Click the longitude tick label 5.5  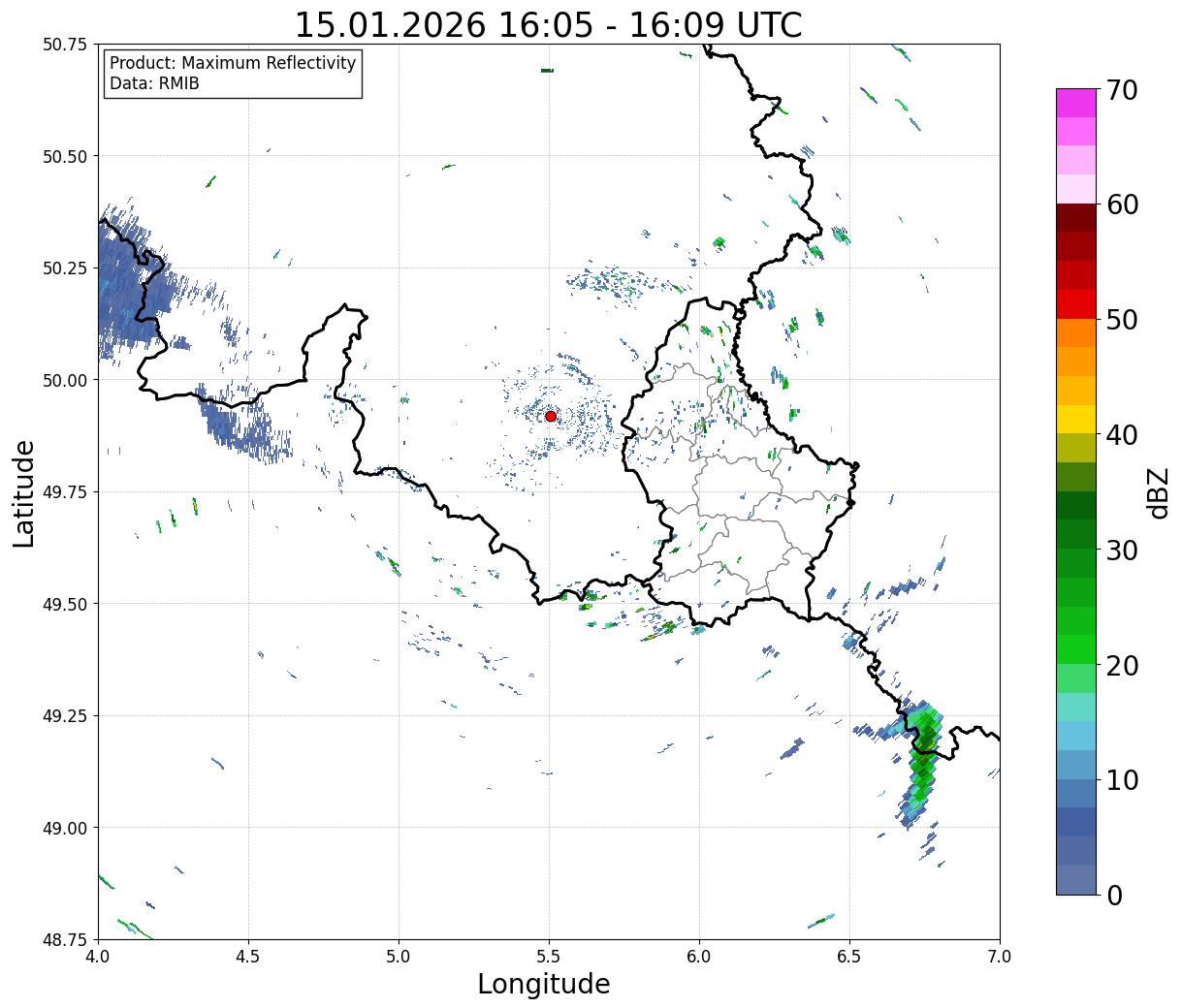click(x=549, y=957)
